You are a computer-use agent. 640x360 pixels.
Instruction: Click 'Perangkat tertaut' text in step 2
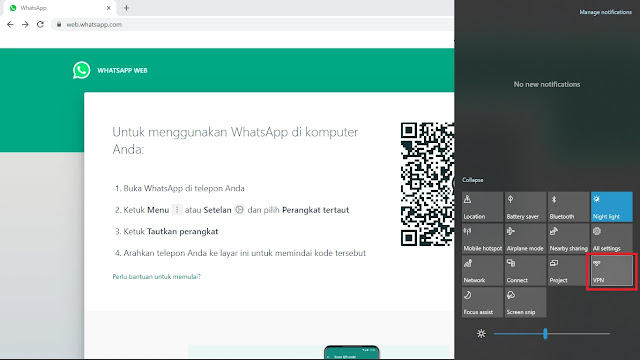pos(316,210)
